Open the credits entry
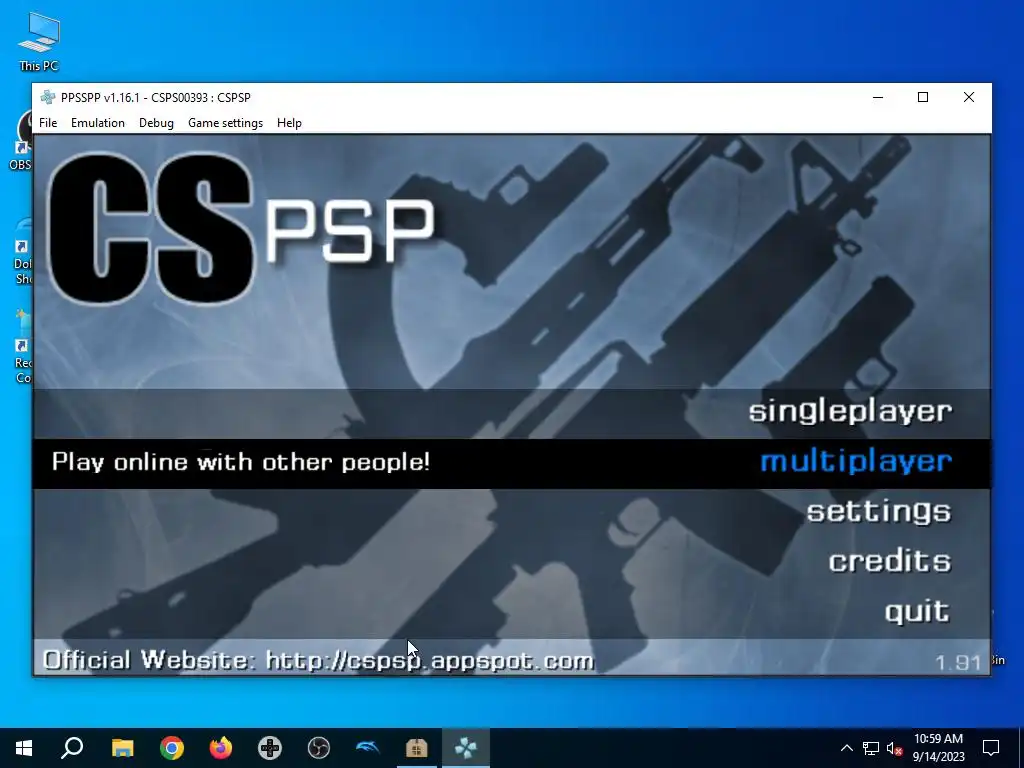This screenshot has width=1024, height=768. pos(889,561)
